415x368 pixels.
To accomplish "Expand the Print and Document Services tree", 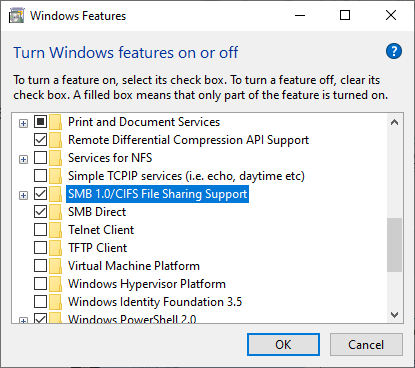I will pyautogui.click(x=23, y=123).
